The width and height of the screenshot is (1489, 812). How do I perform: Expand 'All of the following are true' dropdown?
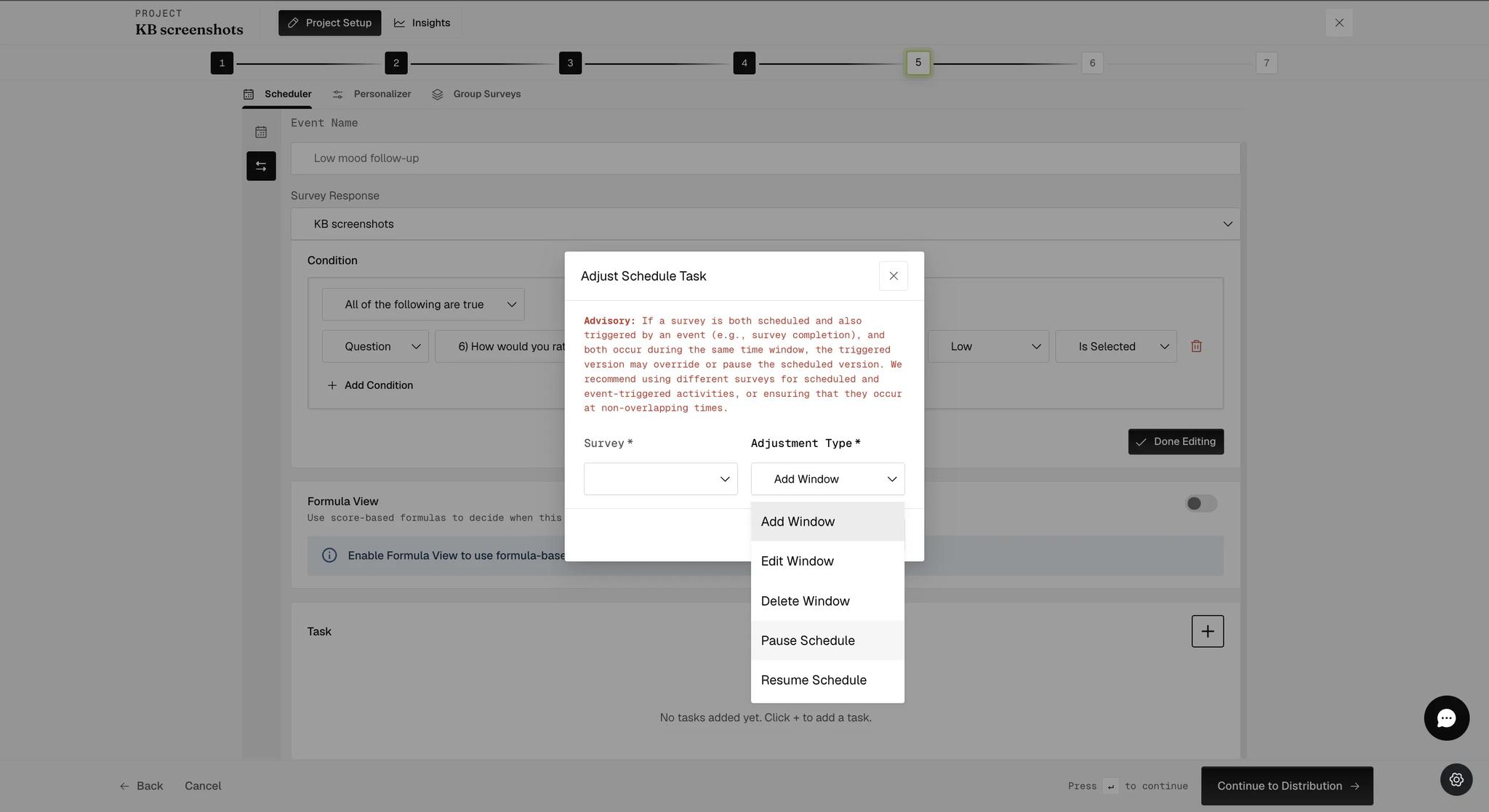click(423, 305)
